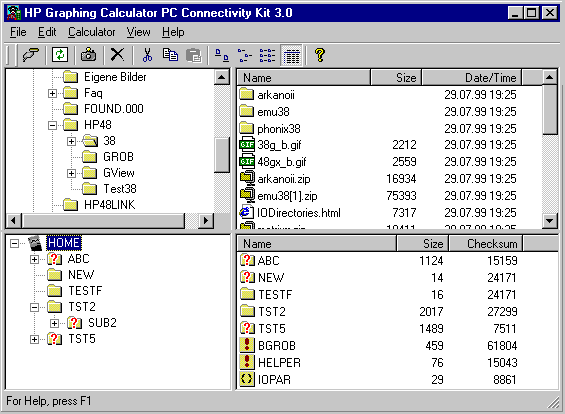Click the 48gx_b.gif GIF file icon
Screen dimensions: 565x414
(x=247, y=161)
